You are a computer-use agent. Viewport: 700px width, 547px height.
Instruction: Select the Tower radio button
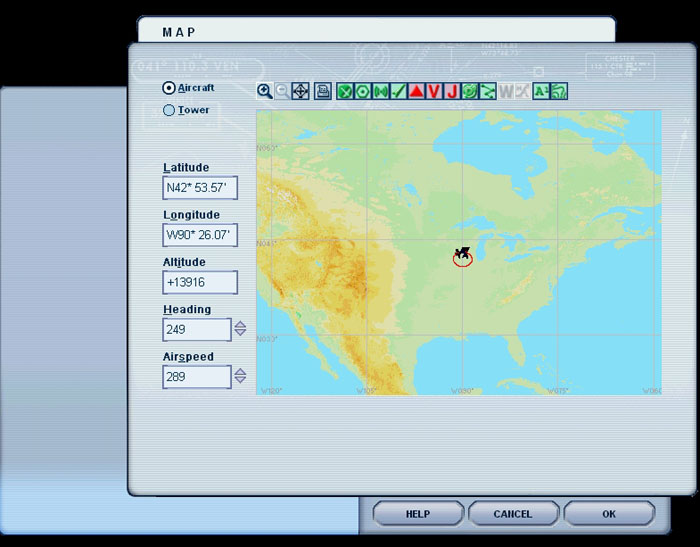(x=169, y=110)
